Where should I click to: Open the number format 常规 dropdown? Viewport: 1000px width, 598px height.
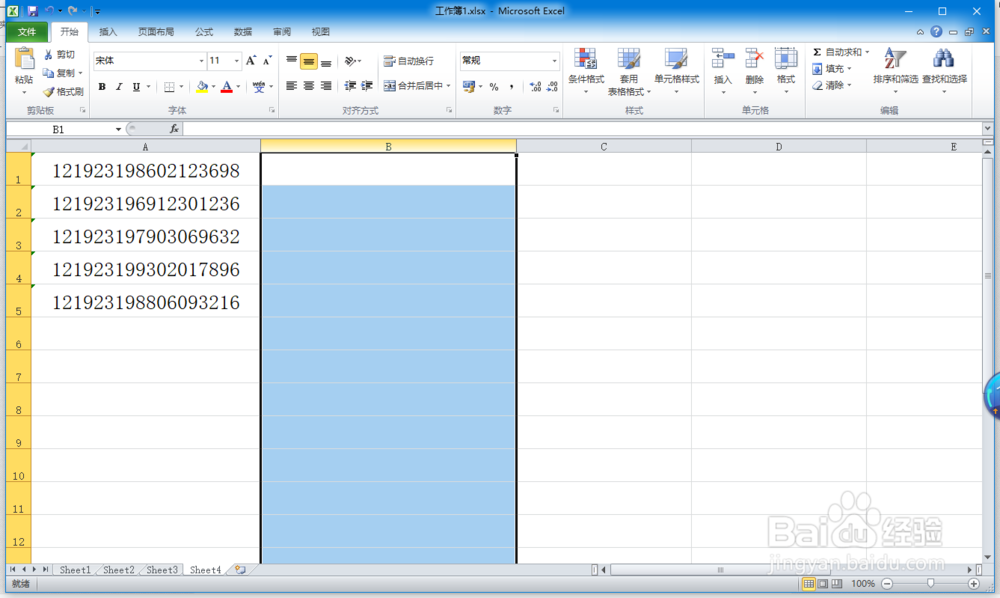coord(554,61)
